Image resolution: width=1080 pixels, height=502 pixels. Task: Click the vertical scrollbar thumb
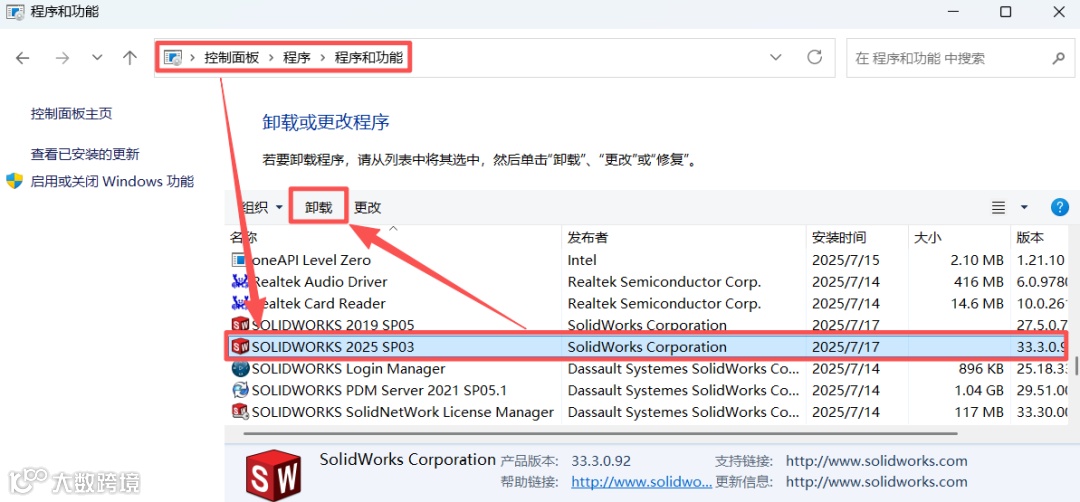[1076, 364]
